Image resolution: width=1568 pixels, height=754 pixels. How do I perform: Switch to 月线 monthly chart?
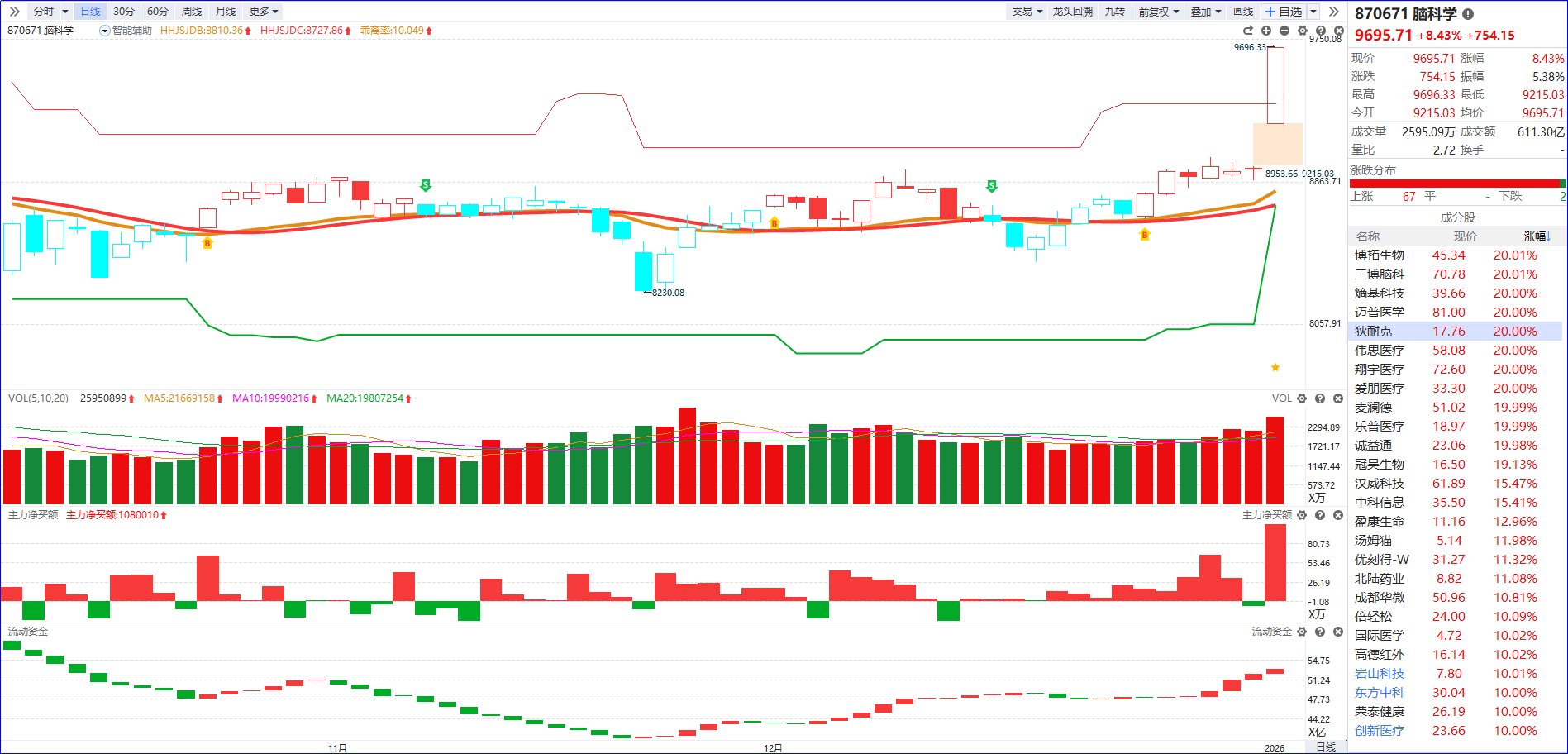(x=226, y=12)
